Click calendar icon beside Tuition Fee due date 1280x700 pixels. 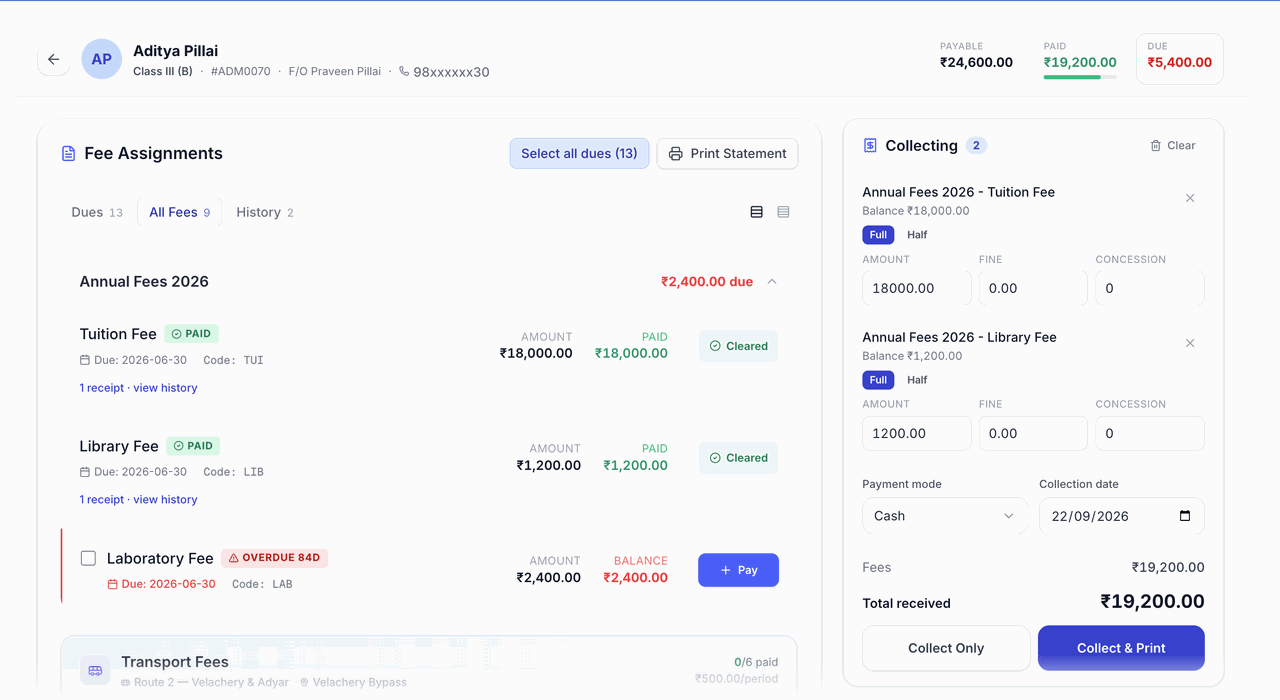pos(85,360)
